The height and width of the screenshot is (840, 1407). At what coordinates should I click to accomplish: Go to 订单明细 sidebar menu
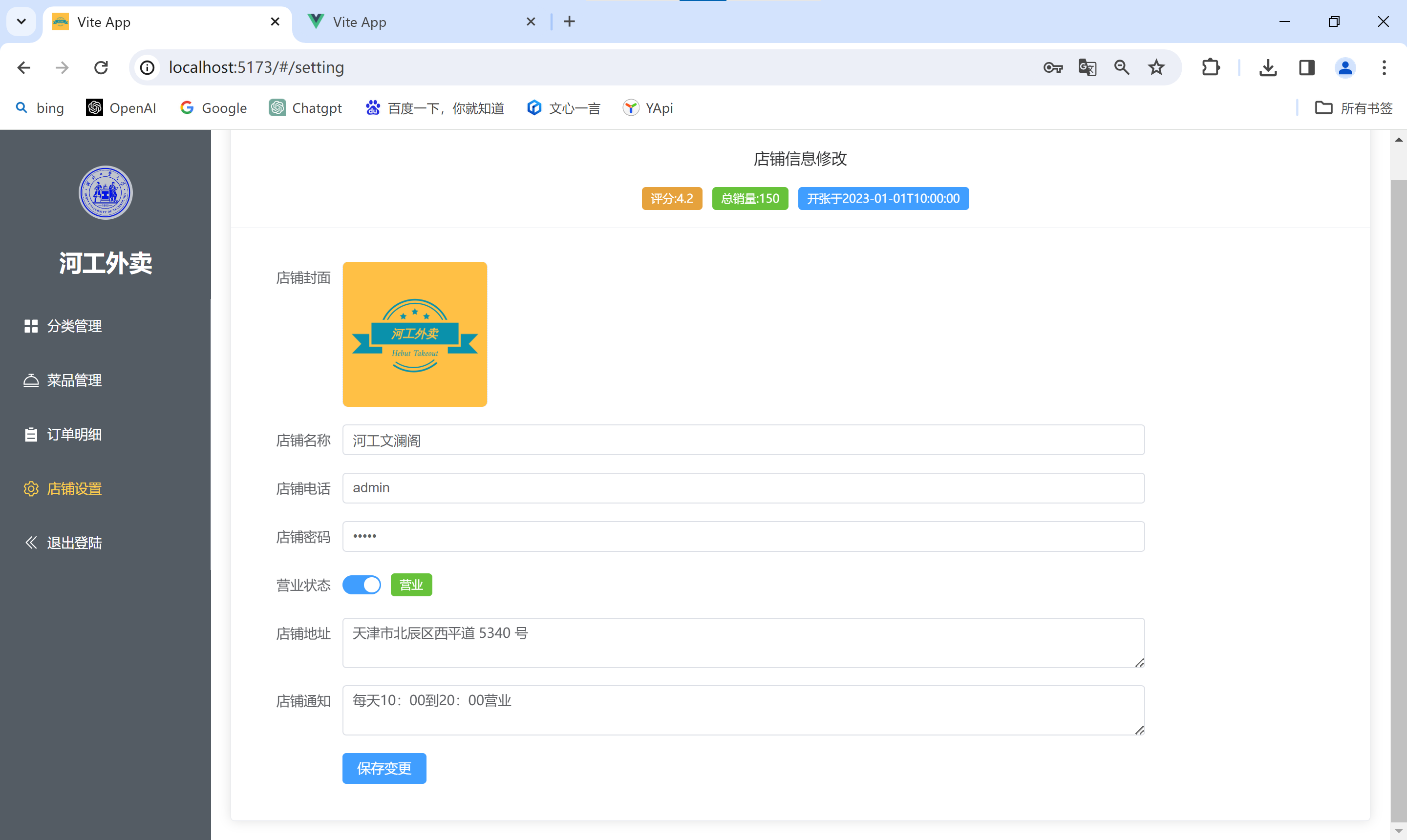pos(74,434)
